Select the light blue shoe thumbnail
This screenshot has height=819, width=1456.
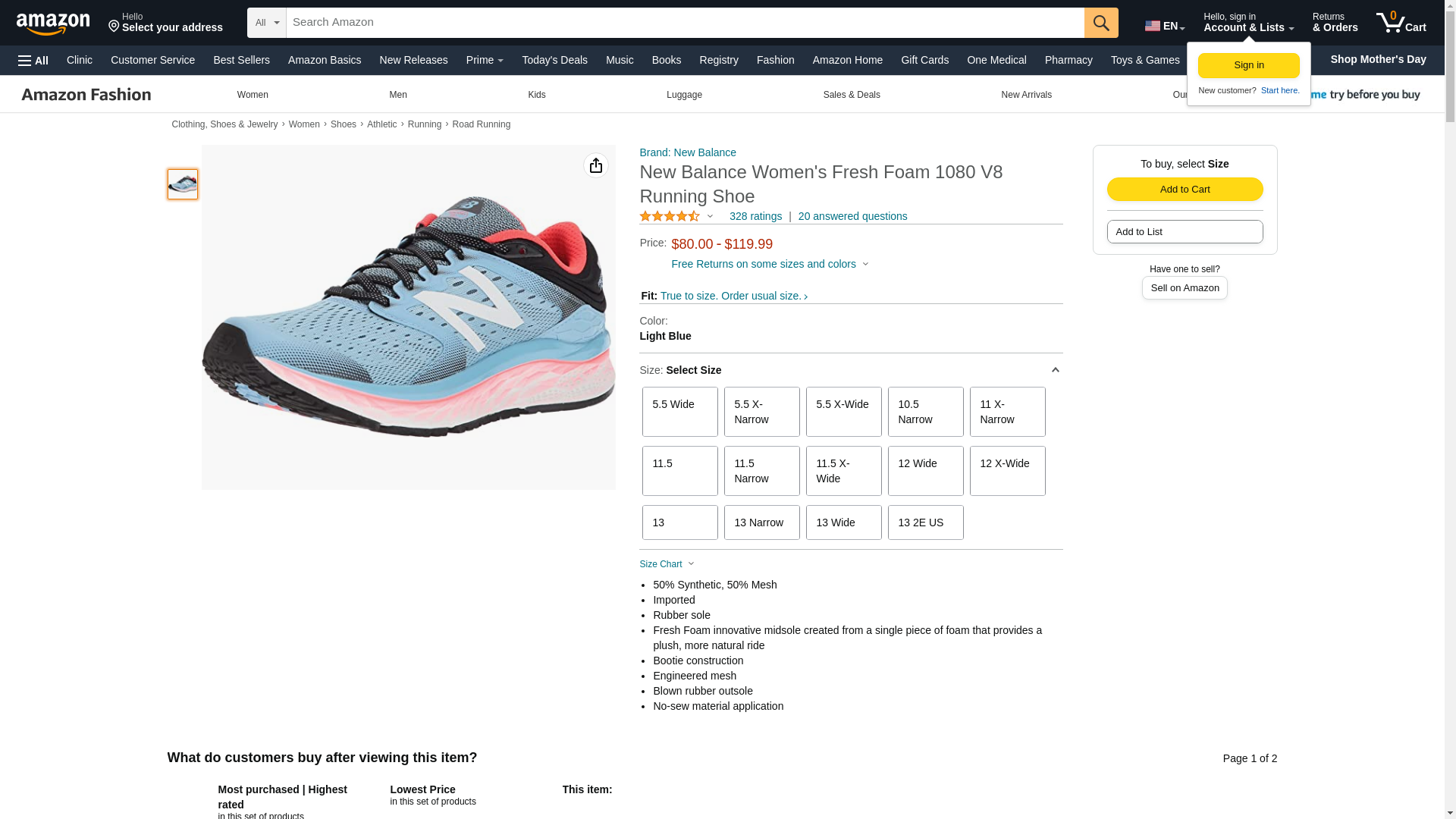click(183, 184)
